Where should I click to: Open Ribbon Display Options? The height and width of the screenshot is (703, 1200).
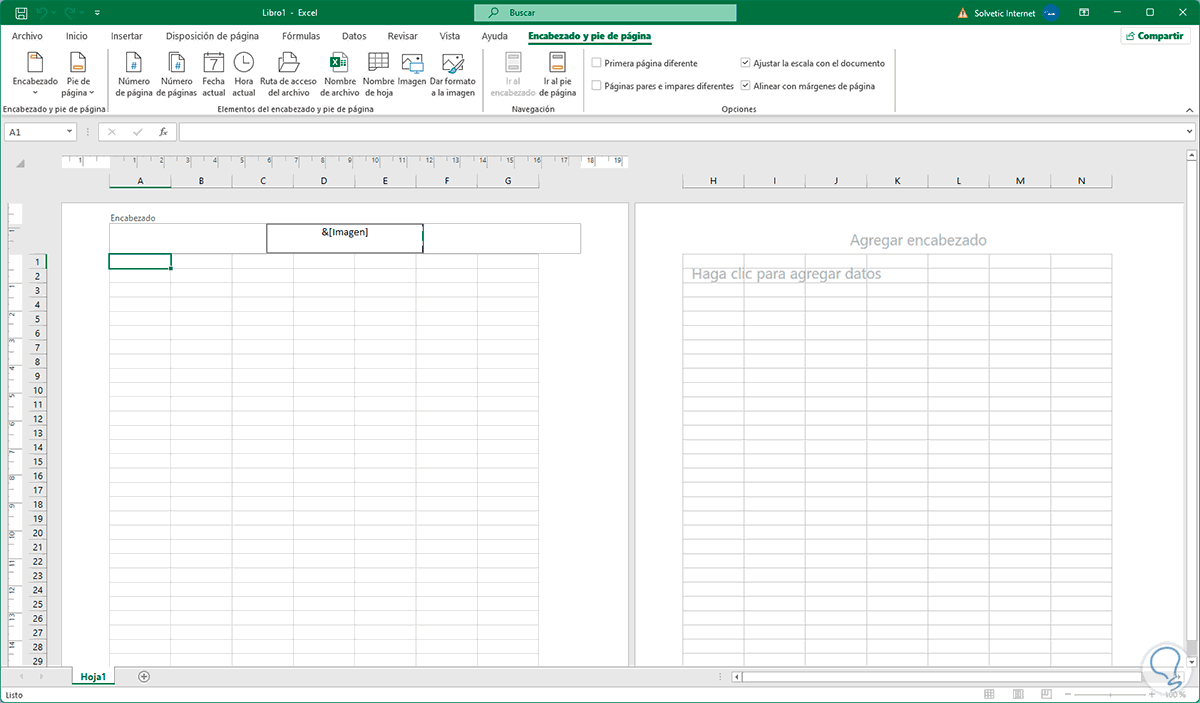click(x=1084, y=13)
